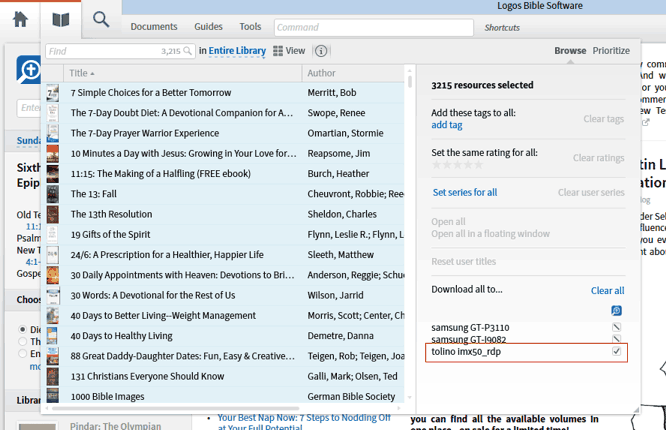Click the library info circle icon

click(321, 51)
